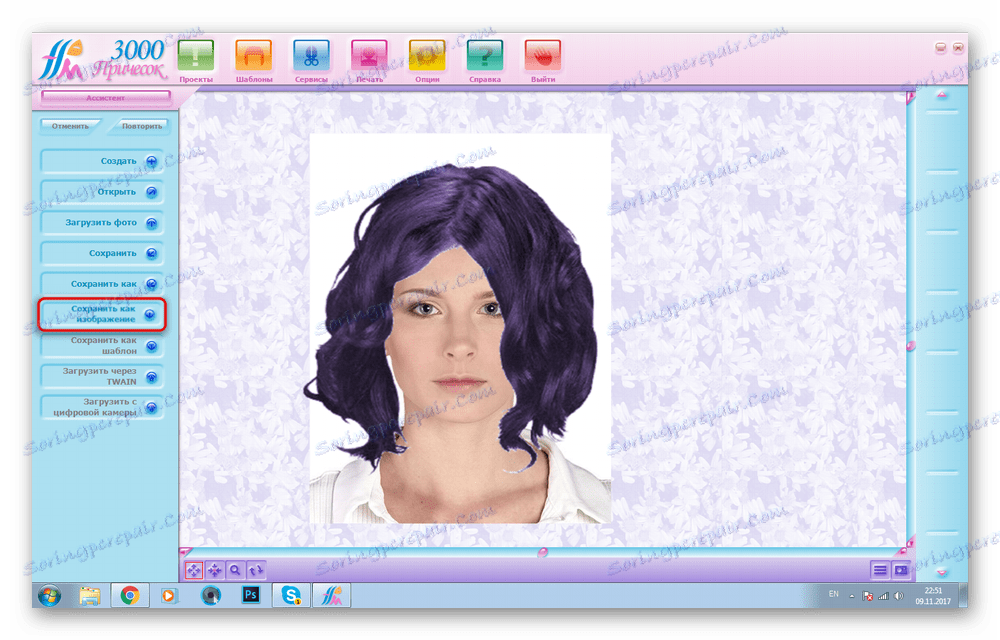
Task: Open the Справка help icon
Action: point(485,55)
